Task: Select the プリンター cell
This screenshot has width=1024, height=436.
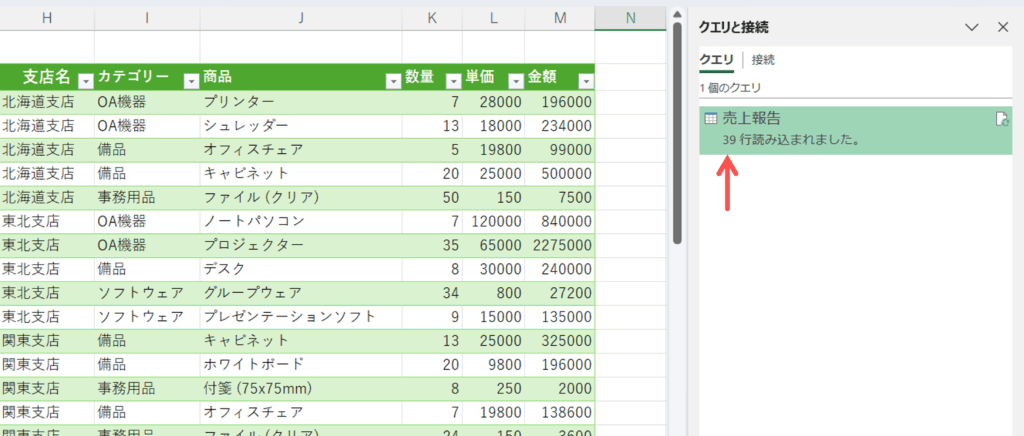Action: (300, 102)
